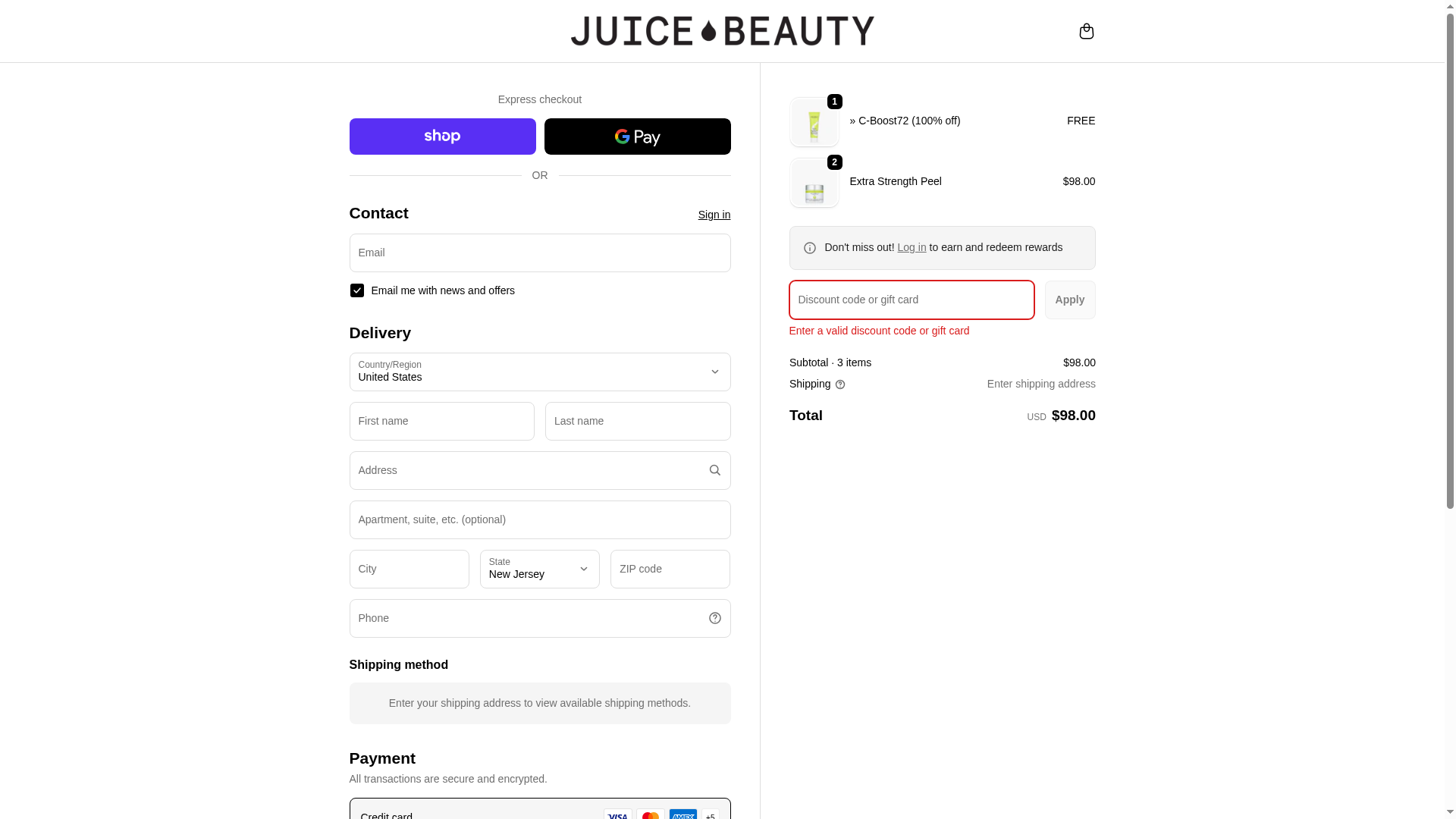1456x819 pixels.
Task: Click the Discount code or gift card field
Action: click(x=911, y=300)
